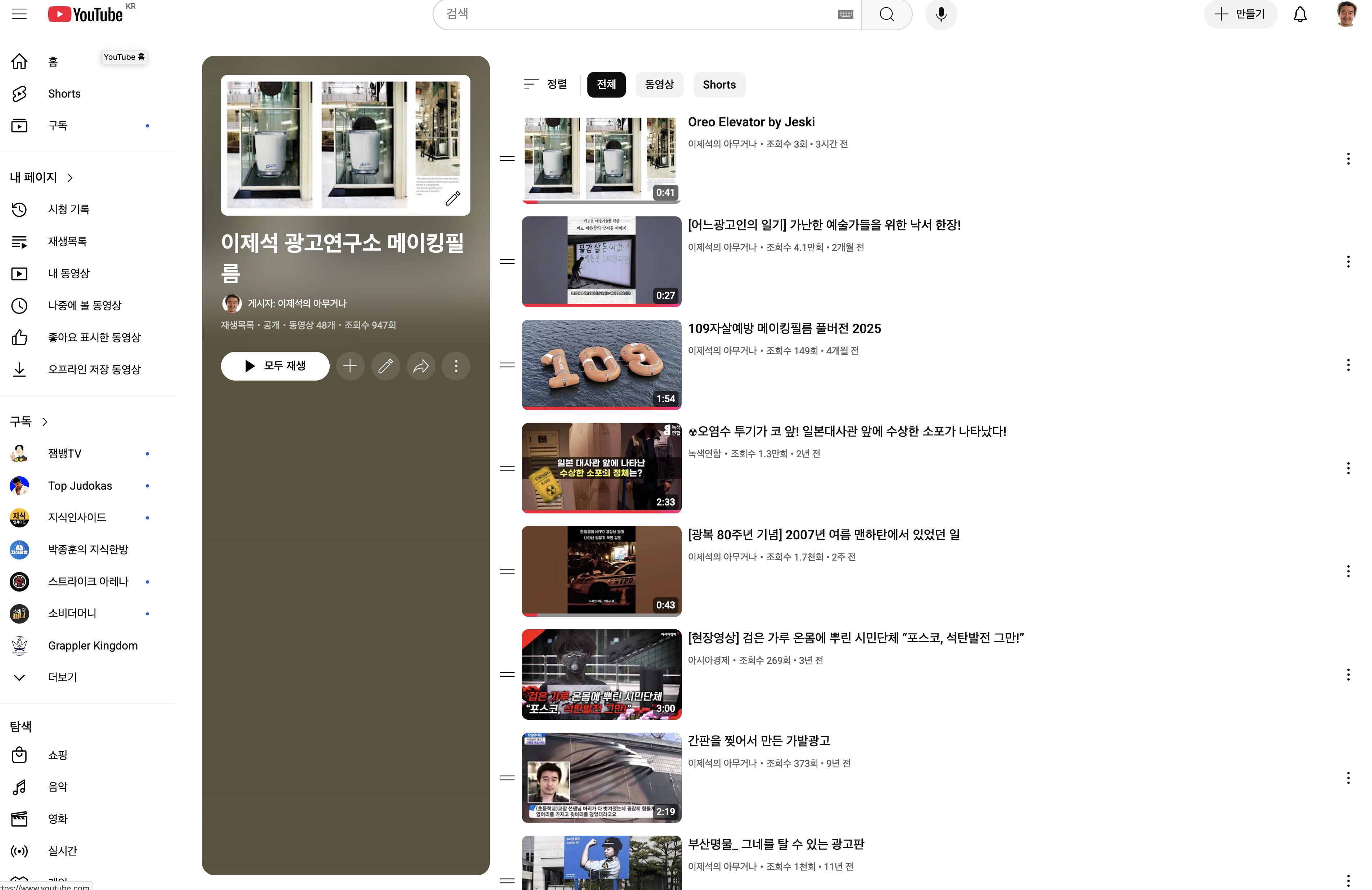
Task: Open the 정렬 sort dropdown
Action: click(545, 85)
